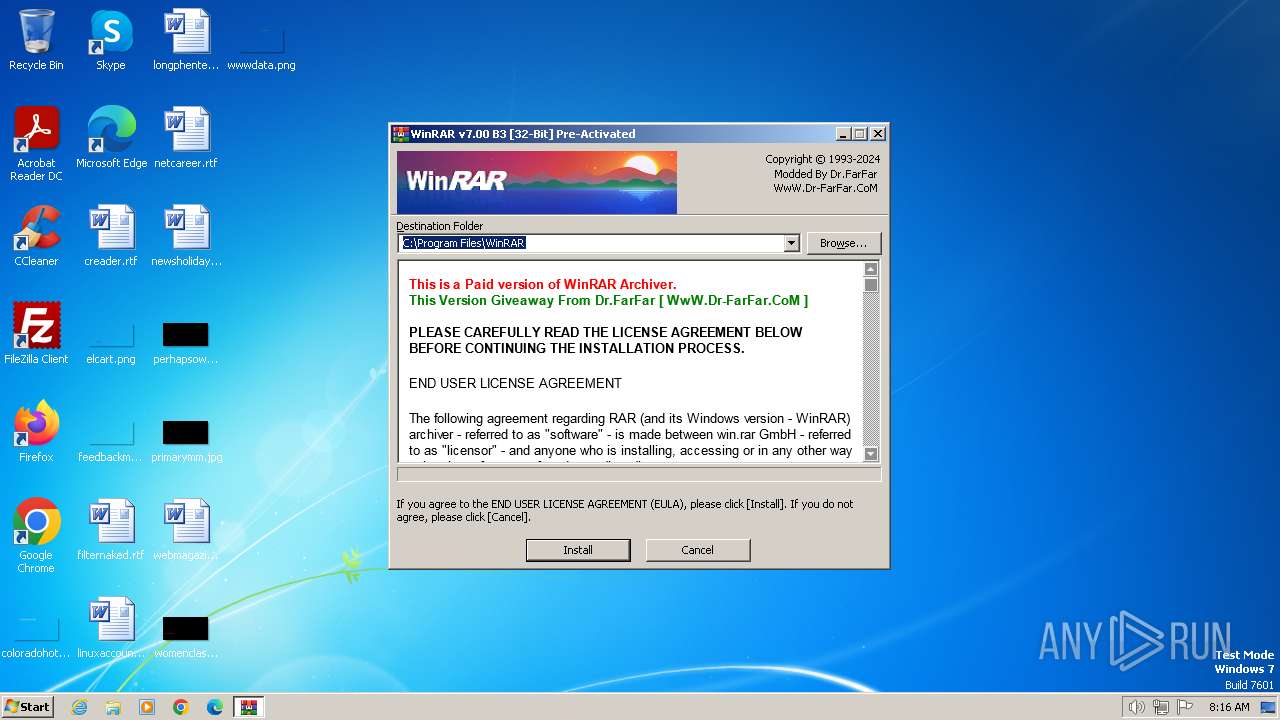Open Edge from the taskbar
1280x720 pixels.
[215, 707]
